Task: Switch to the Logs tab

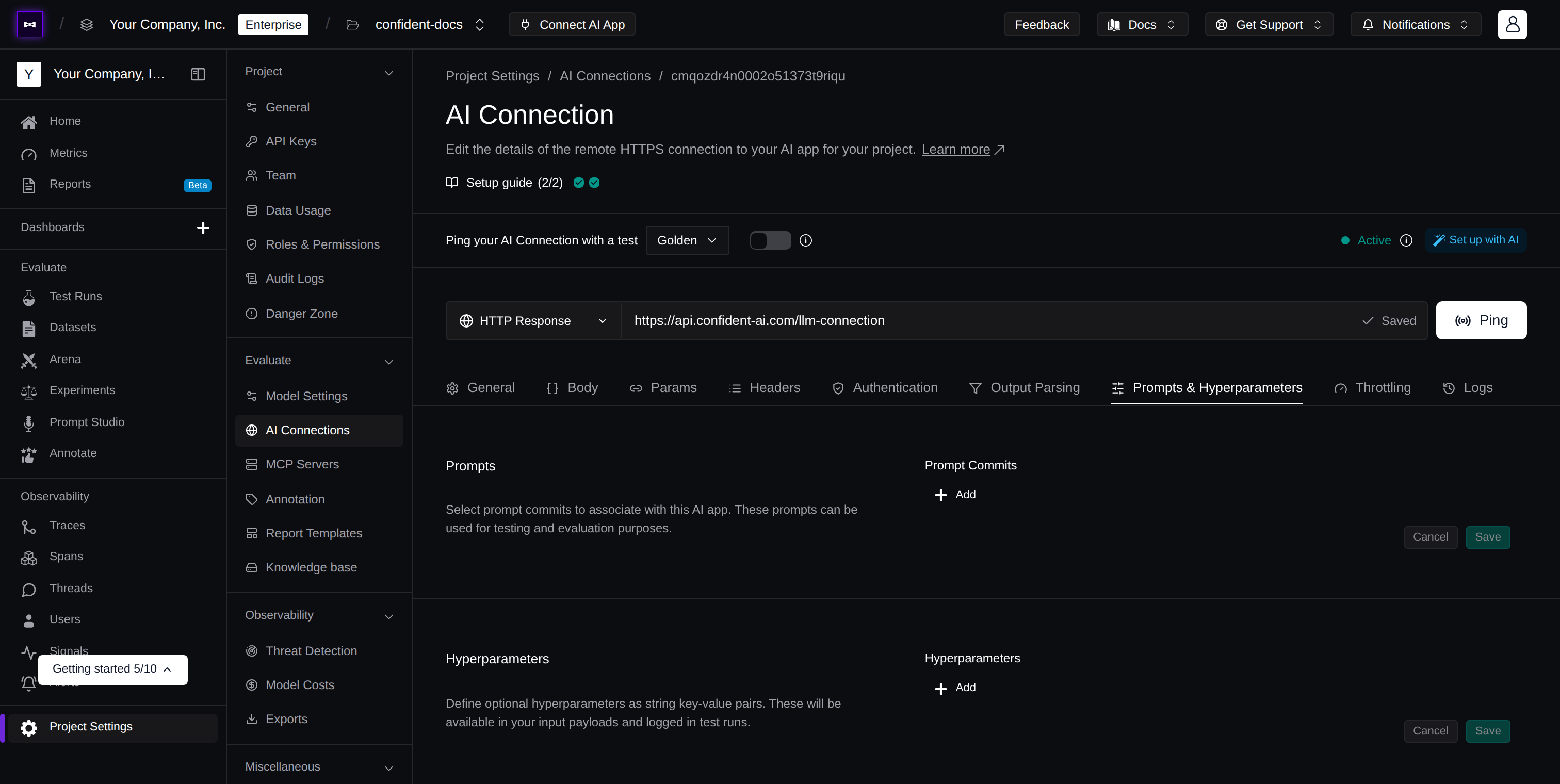Action: 1467,388
